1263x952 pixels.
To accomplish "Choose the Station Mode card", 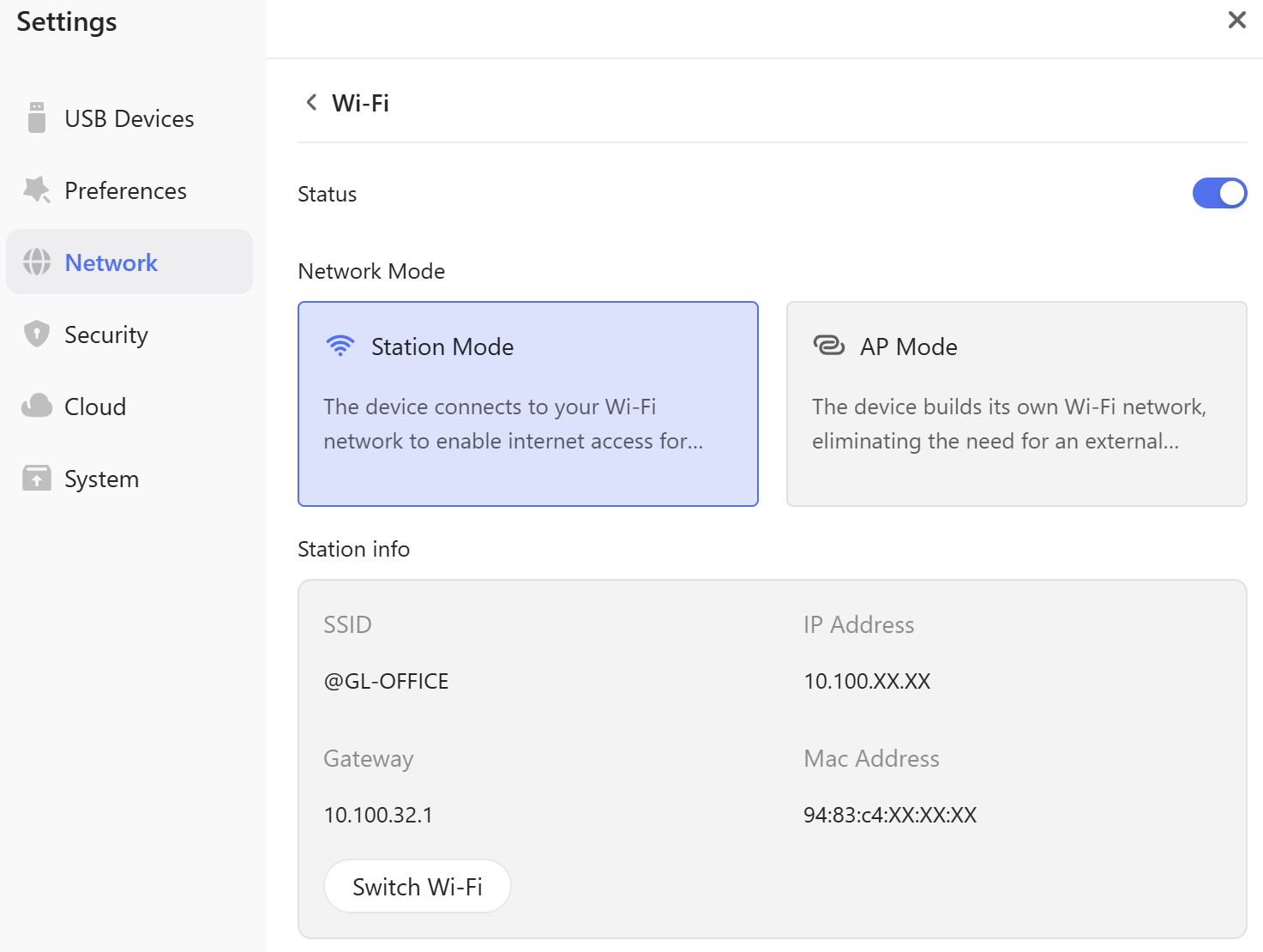I will pos(528,404).
